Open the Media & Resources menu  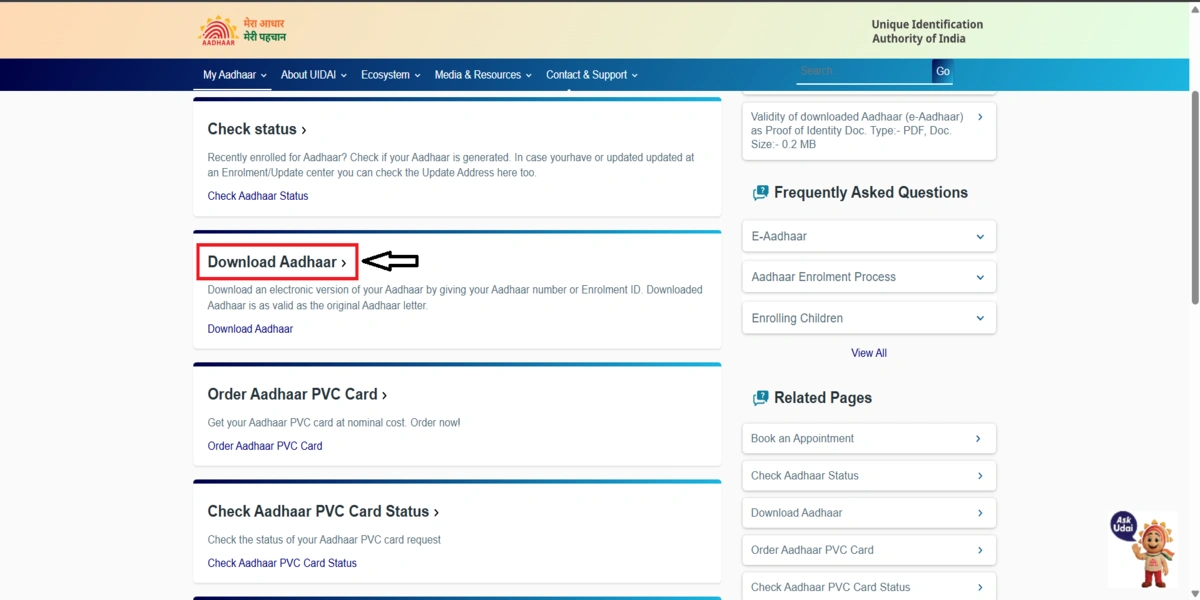477,74
